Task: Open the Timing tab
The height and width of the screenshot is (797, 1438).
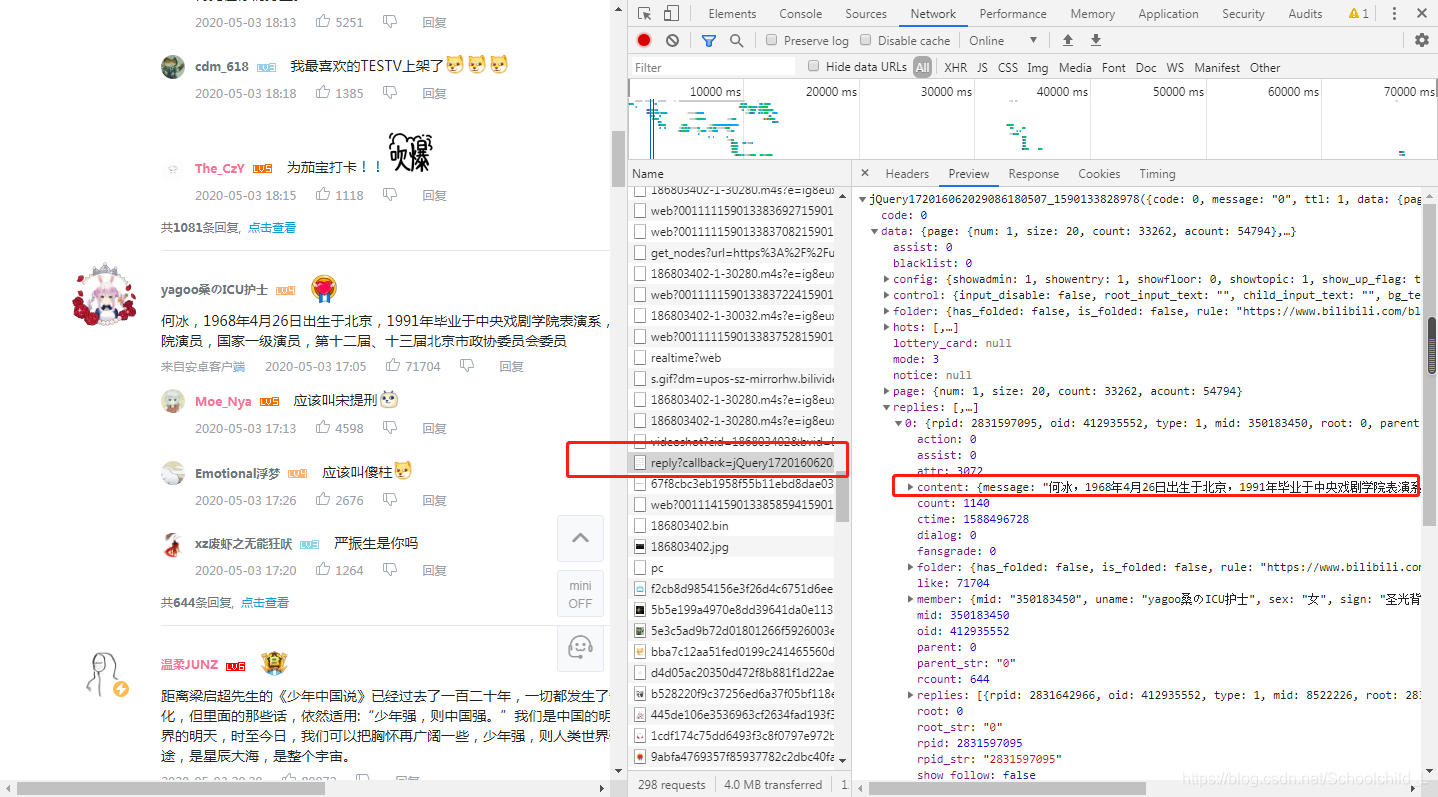Action: (x=1157, y=173)
